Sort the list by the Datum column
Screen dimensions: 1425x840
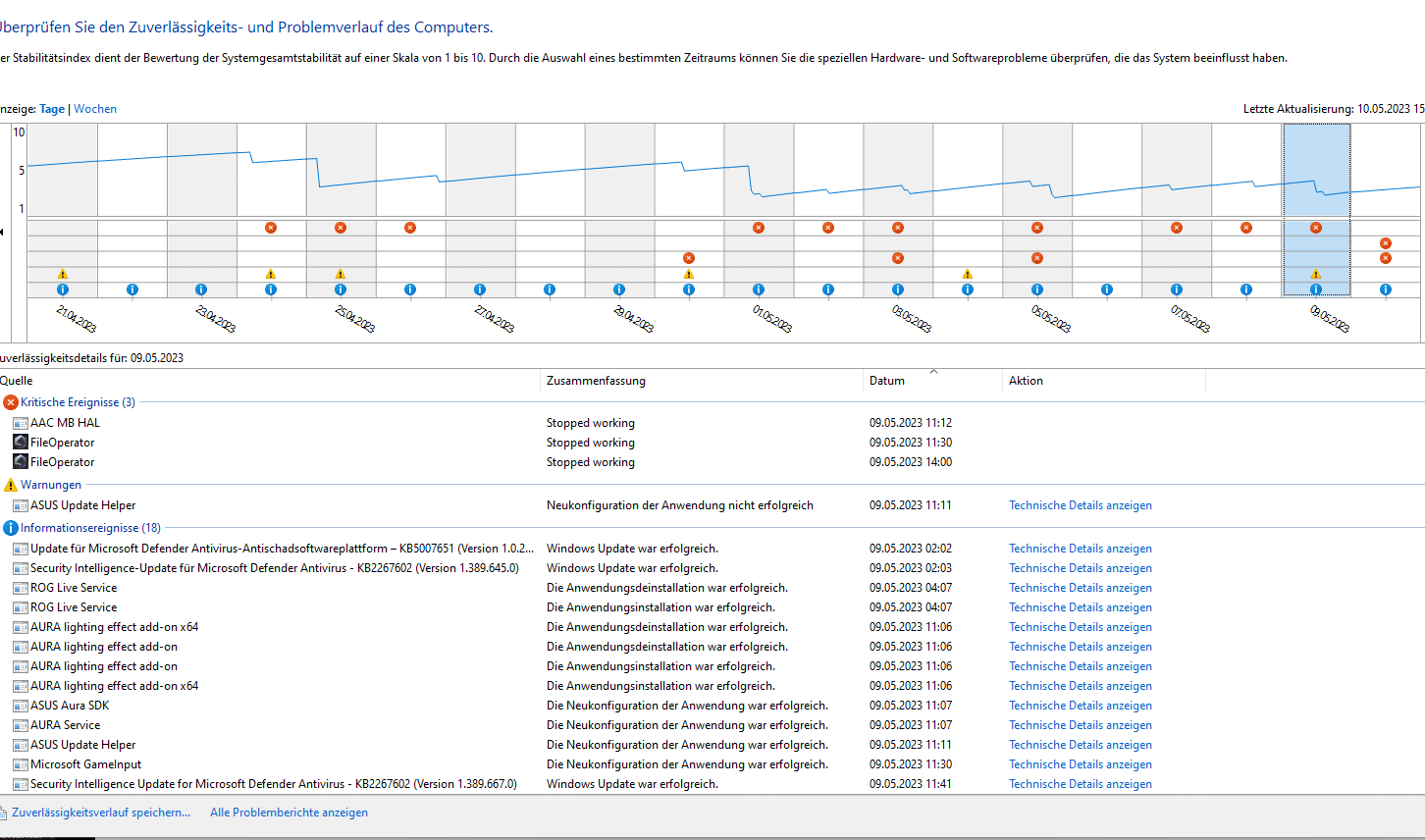[887, 381]
